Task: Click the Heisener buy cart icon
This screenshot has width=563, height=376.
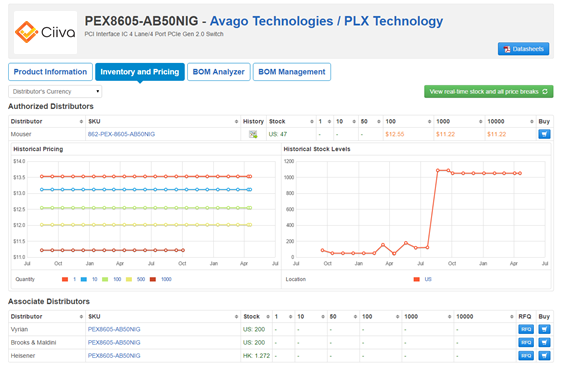Action: pyautogui.click(x=544, y=356)
